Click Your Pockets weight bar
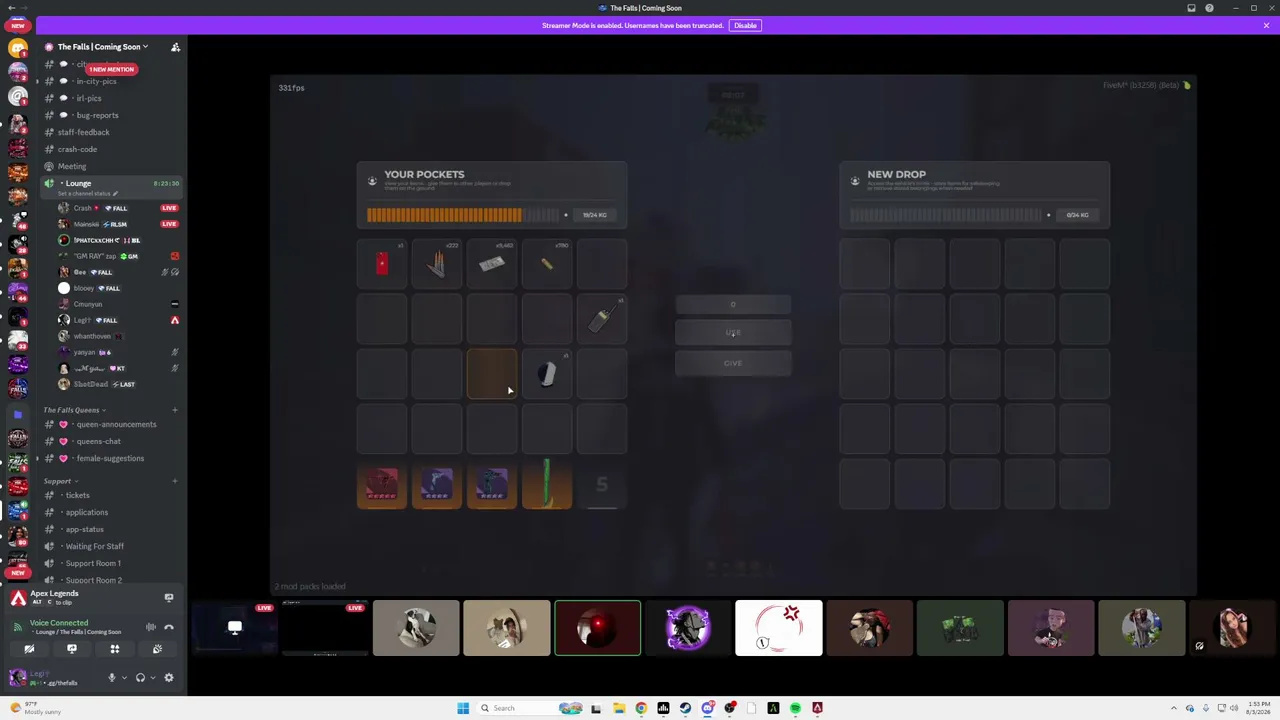 click(463, 215)
